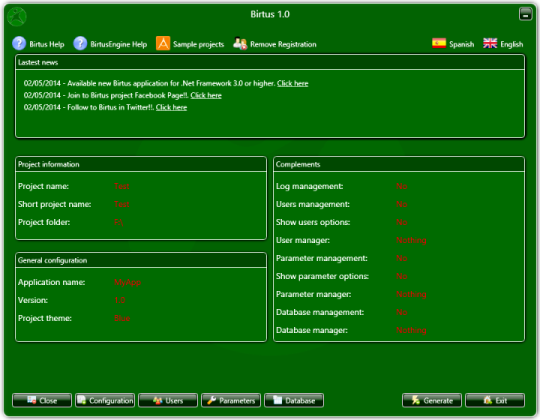Follow .Net Framework news Click here link
This screenshot has width=540, height=420.
tap(293, 83)
